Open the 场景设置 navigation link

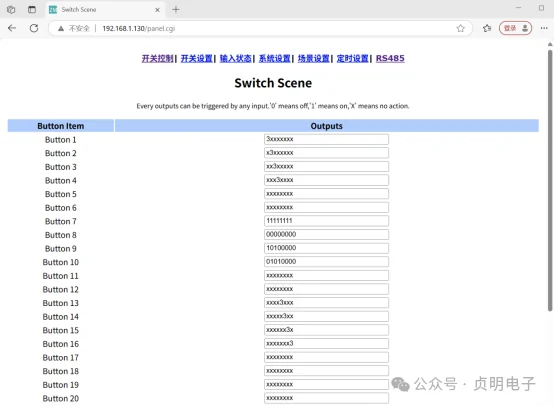(314, 58)
